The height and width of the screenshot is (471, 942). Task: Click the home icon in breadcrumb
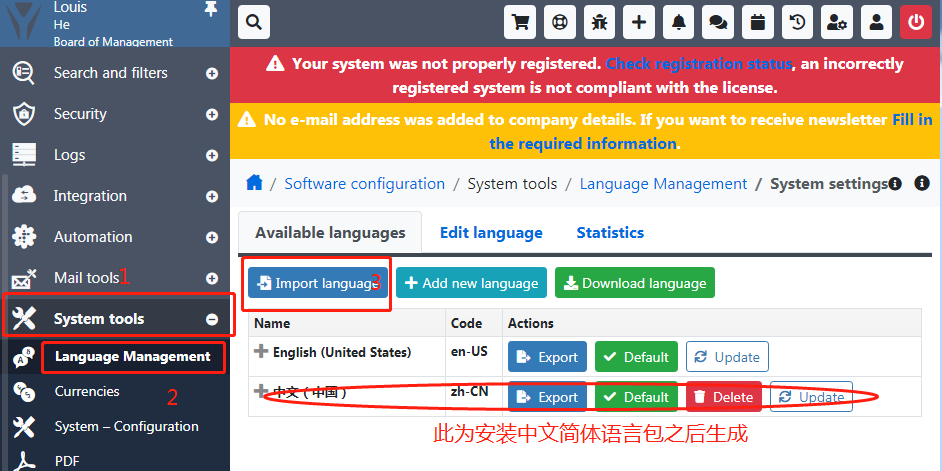(254, 183)
